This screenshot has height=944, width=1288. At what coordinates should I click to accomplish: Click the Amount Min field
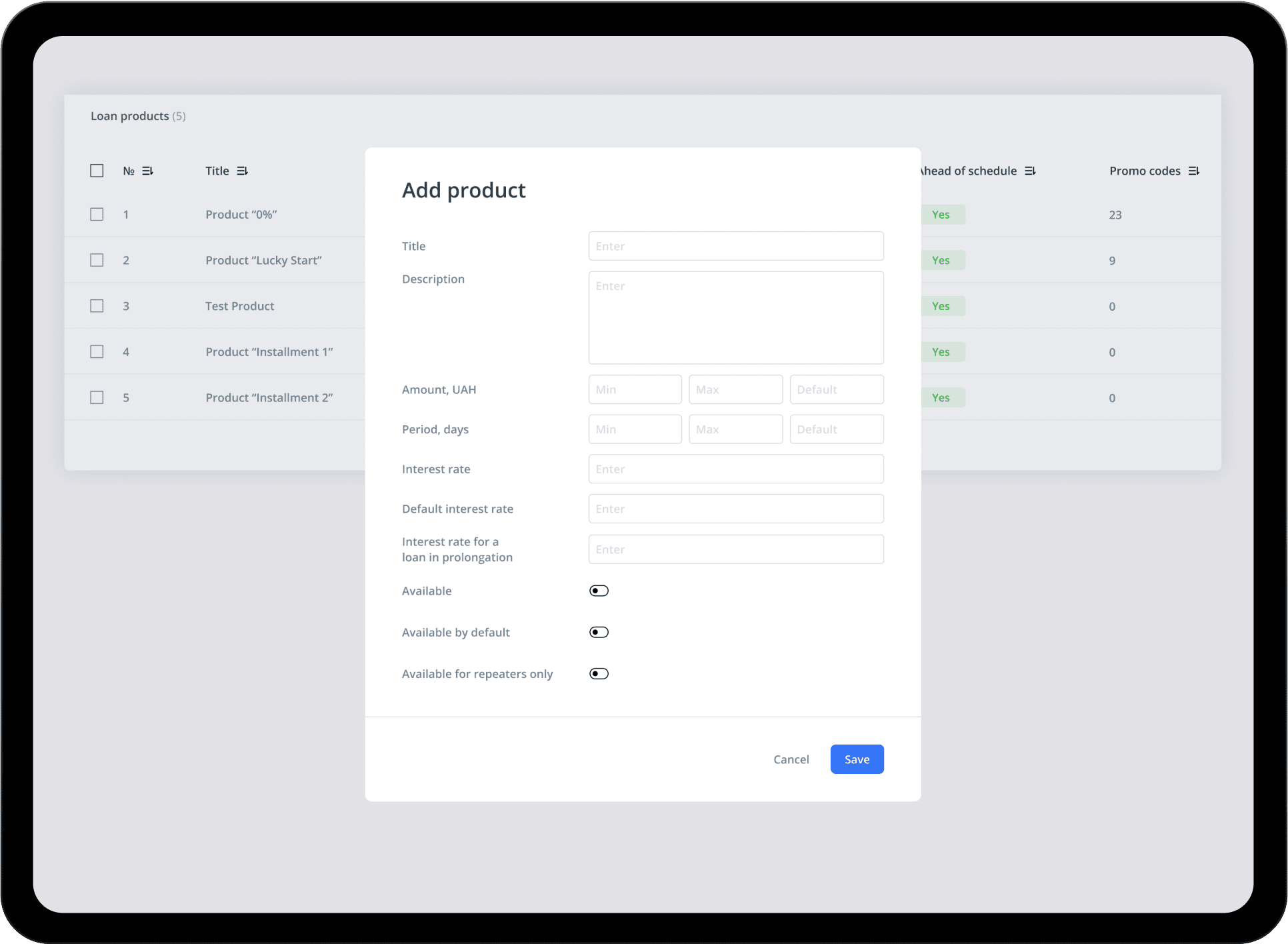click(x=635, y=389)
